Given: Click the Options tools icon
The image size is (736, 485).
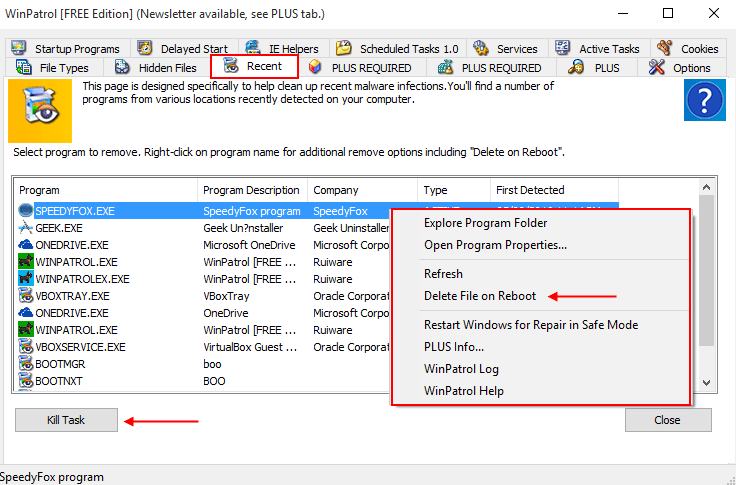Looking at the screenshot, I should (x=657, y=67).
